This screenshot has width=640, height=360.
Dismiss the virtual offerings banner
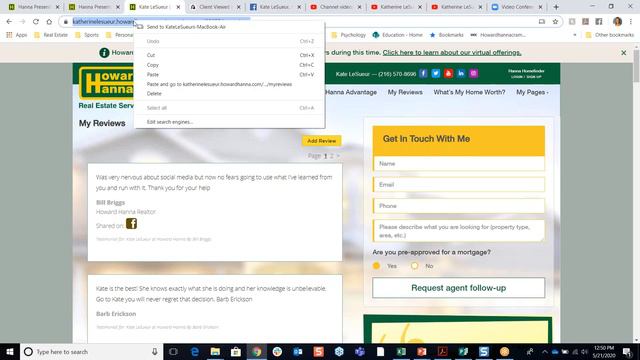pos(623,53)
